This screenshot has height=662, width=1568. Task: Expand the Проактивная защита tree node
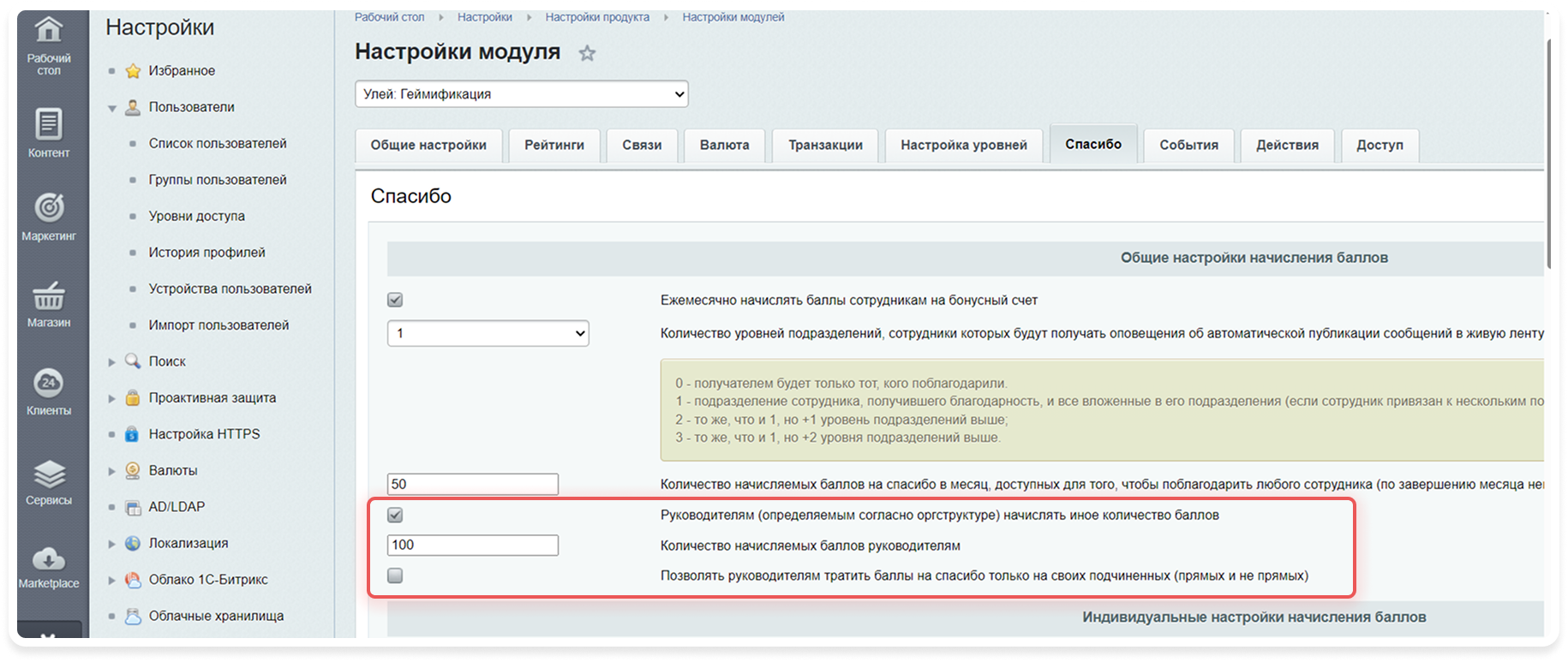pos(112,398)
